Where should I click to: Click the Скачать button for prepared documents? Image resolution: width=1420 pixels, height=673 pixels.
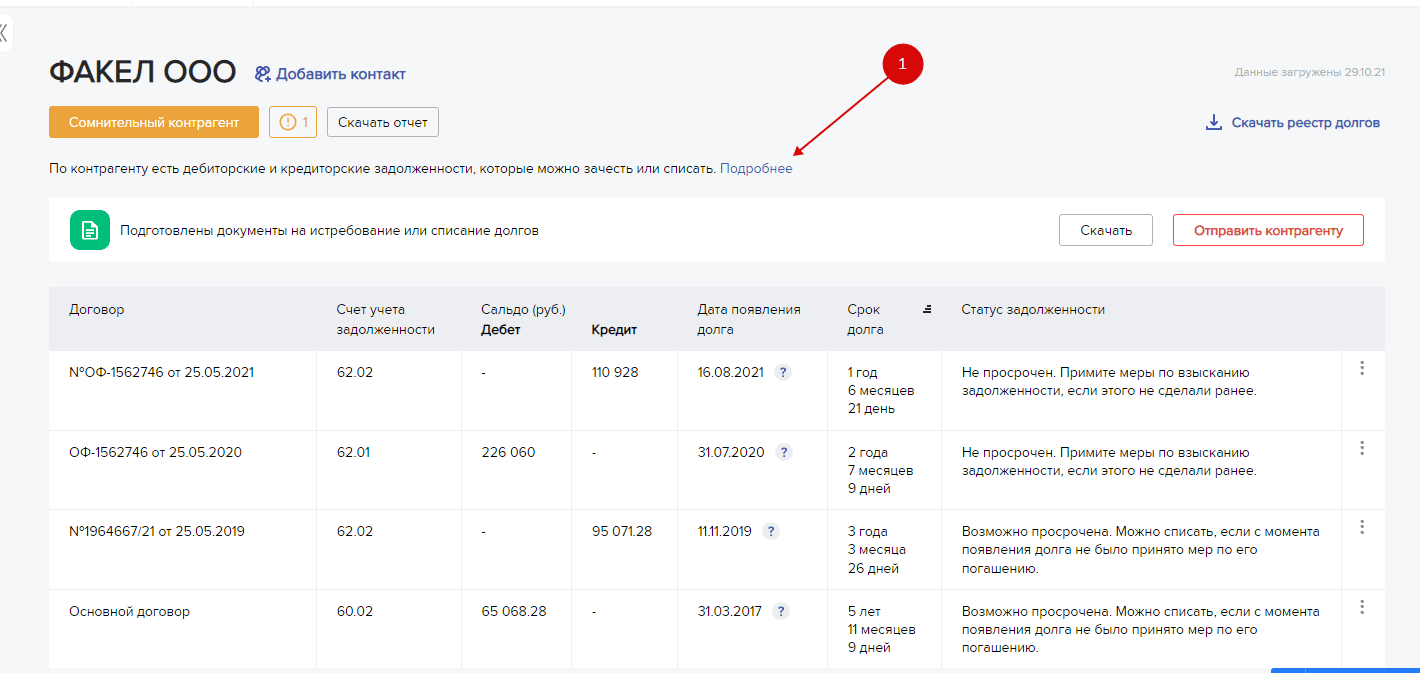(1105, 230)
